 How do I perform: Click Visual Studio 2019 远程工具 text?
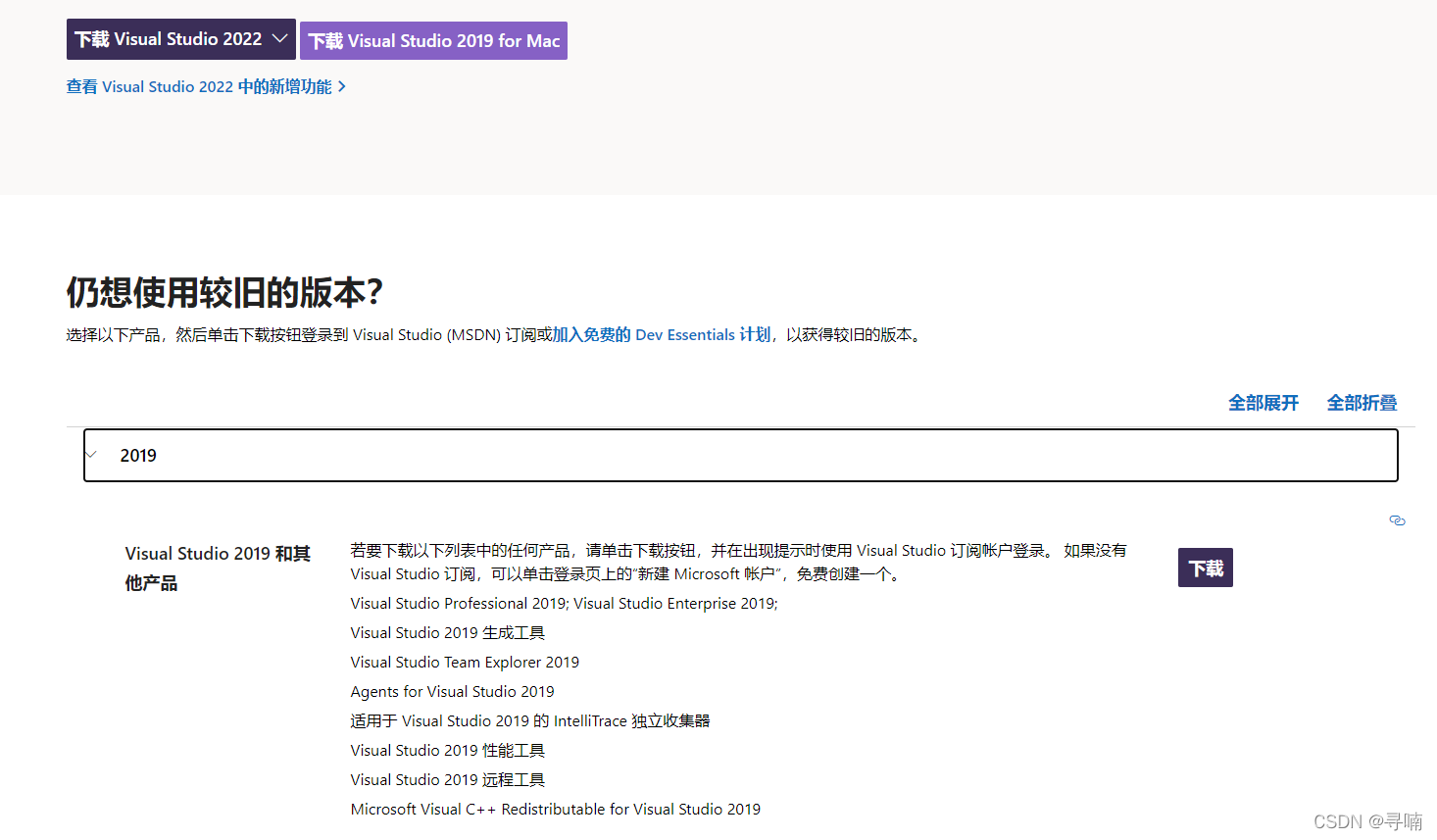tap(448, 780)
